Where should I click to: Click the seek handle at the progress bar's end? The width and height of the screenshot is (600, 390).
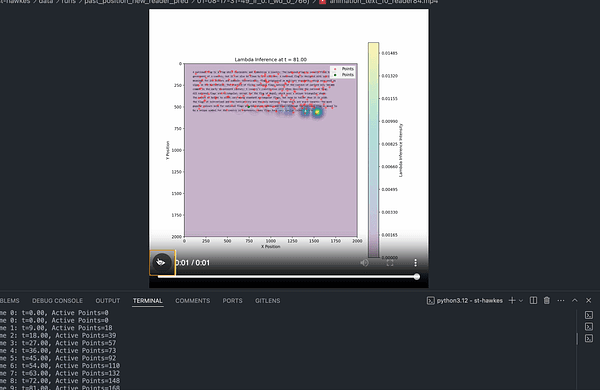pos(417,276)
